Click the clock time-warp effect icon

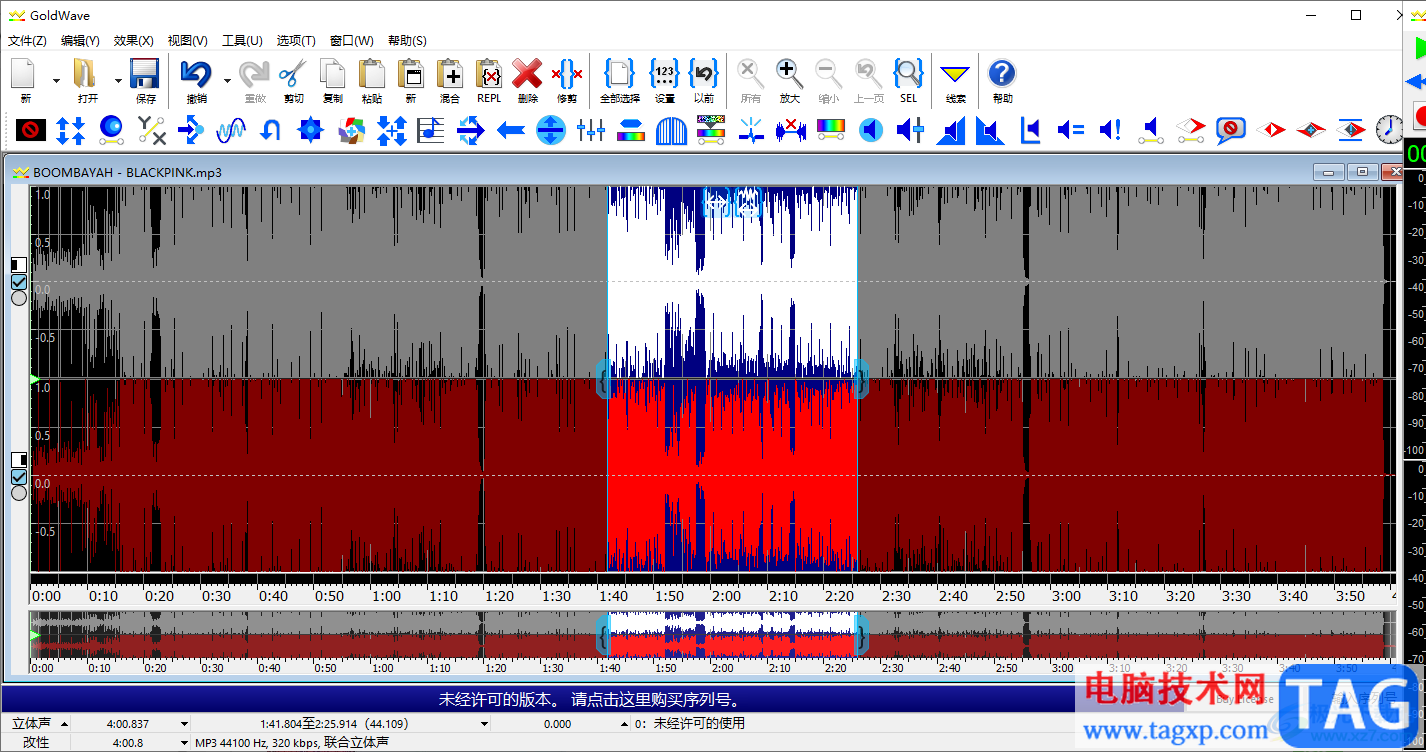point(1389,129)
